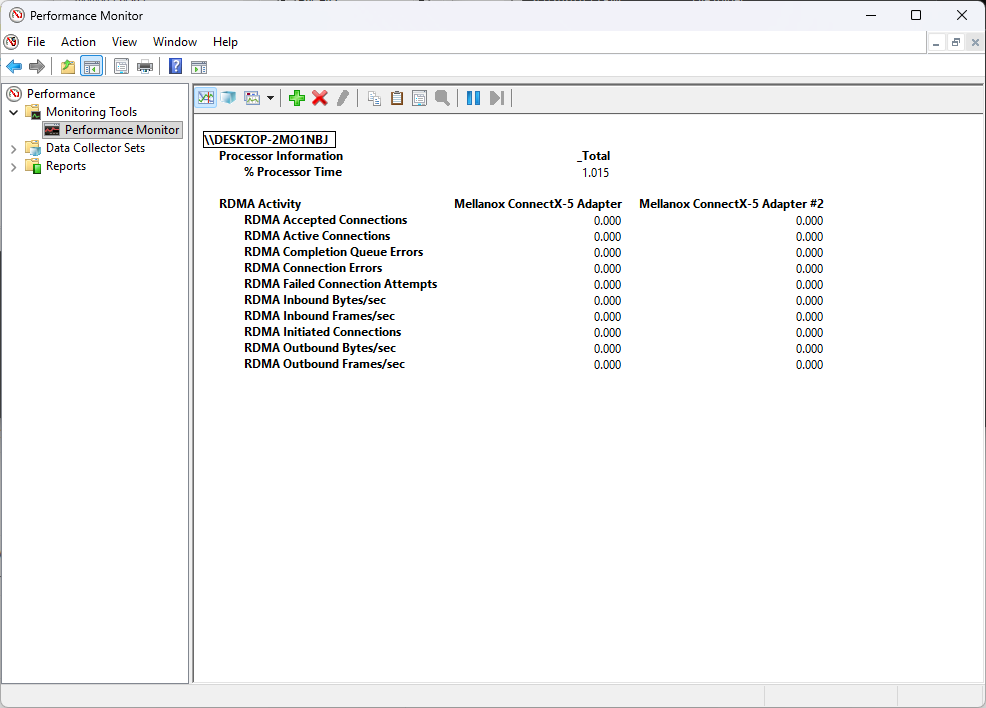Expand the Data Collector Sets node

tap(14, 148)
